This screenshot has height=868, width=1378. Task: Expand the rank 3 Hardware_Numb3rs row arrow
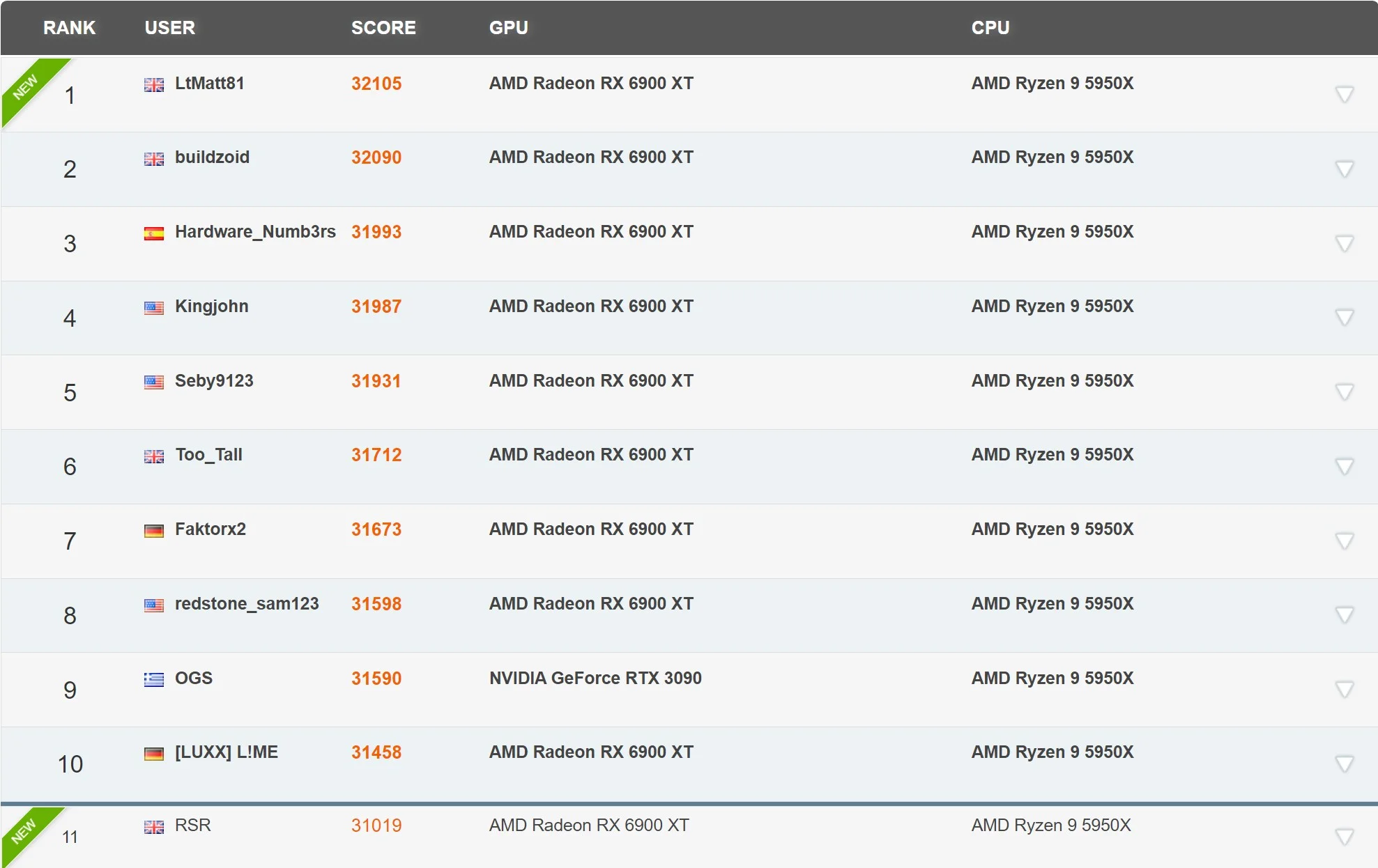pos(1345,243)
